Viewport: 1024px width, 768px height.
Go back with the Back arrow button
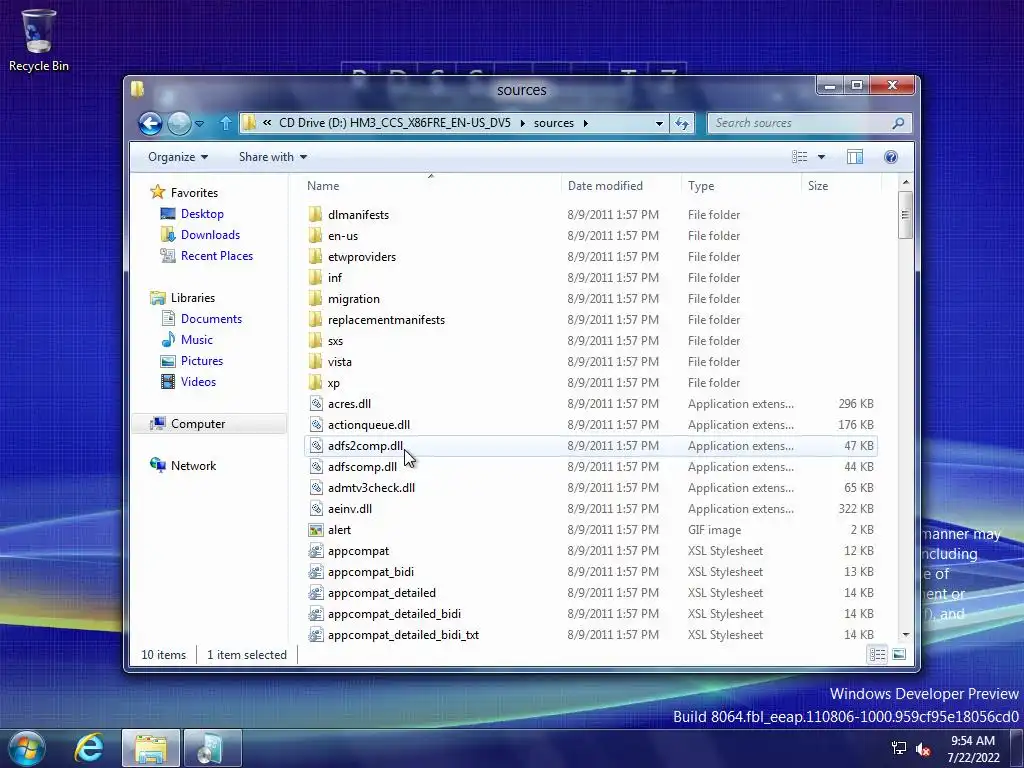pyautogui.click(x=150, y=123)
